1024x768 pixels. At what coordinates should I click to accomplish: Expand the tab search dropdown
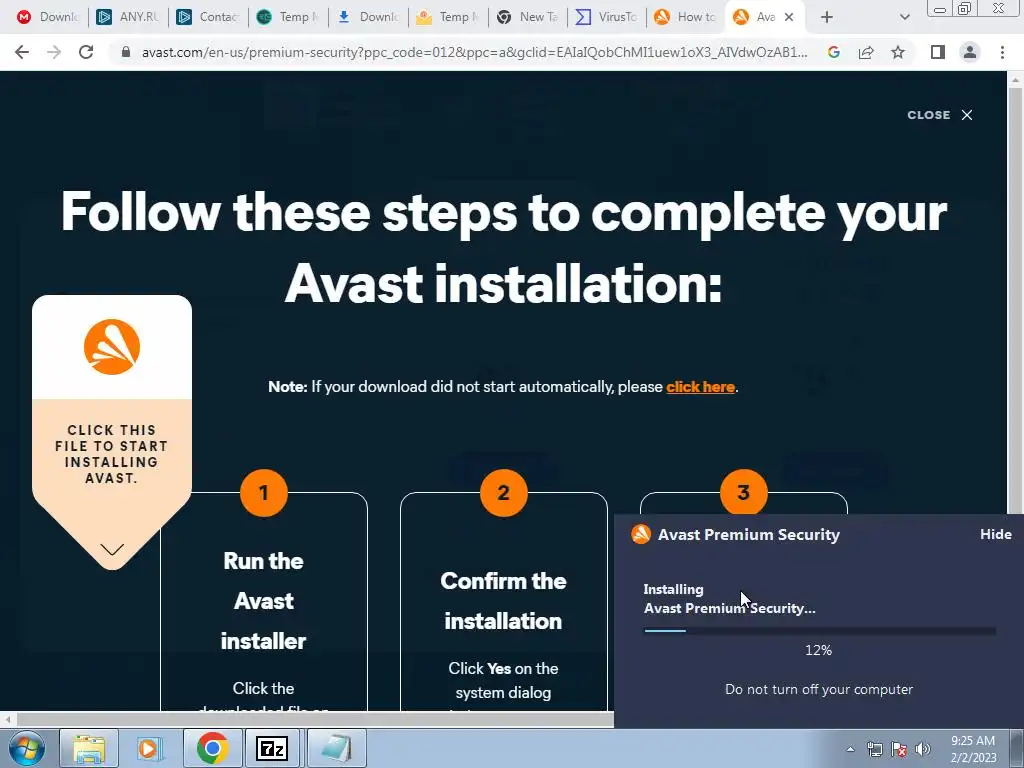[904, 17]
